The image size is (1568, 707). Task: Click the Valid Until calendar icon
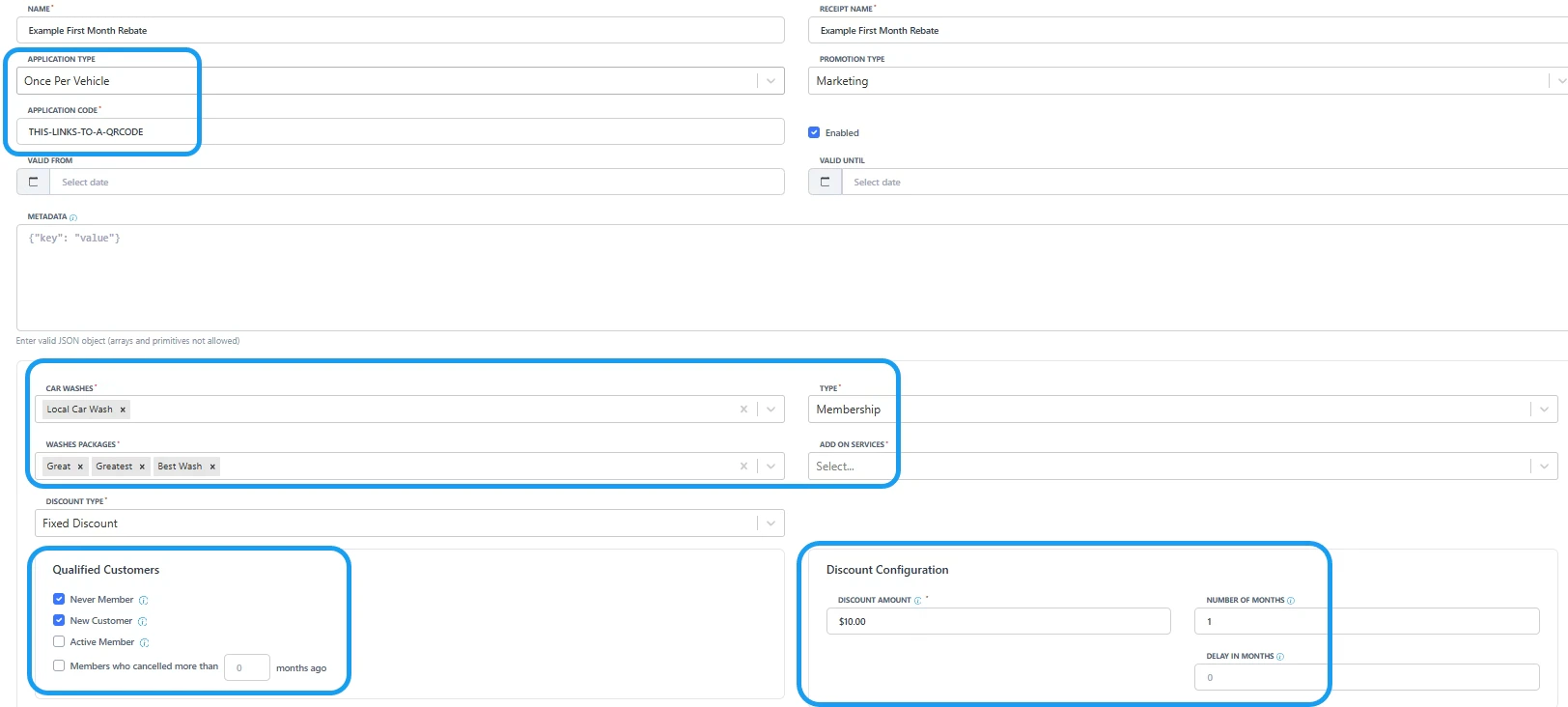[x=826, y=182]
